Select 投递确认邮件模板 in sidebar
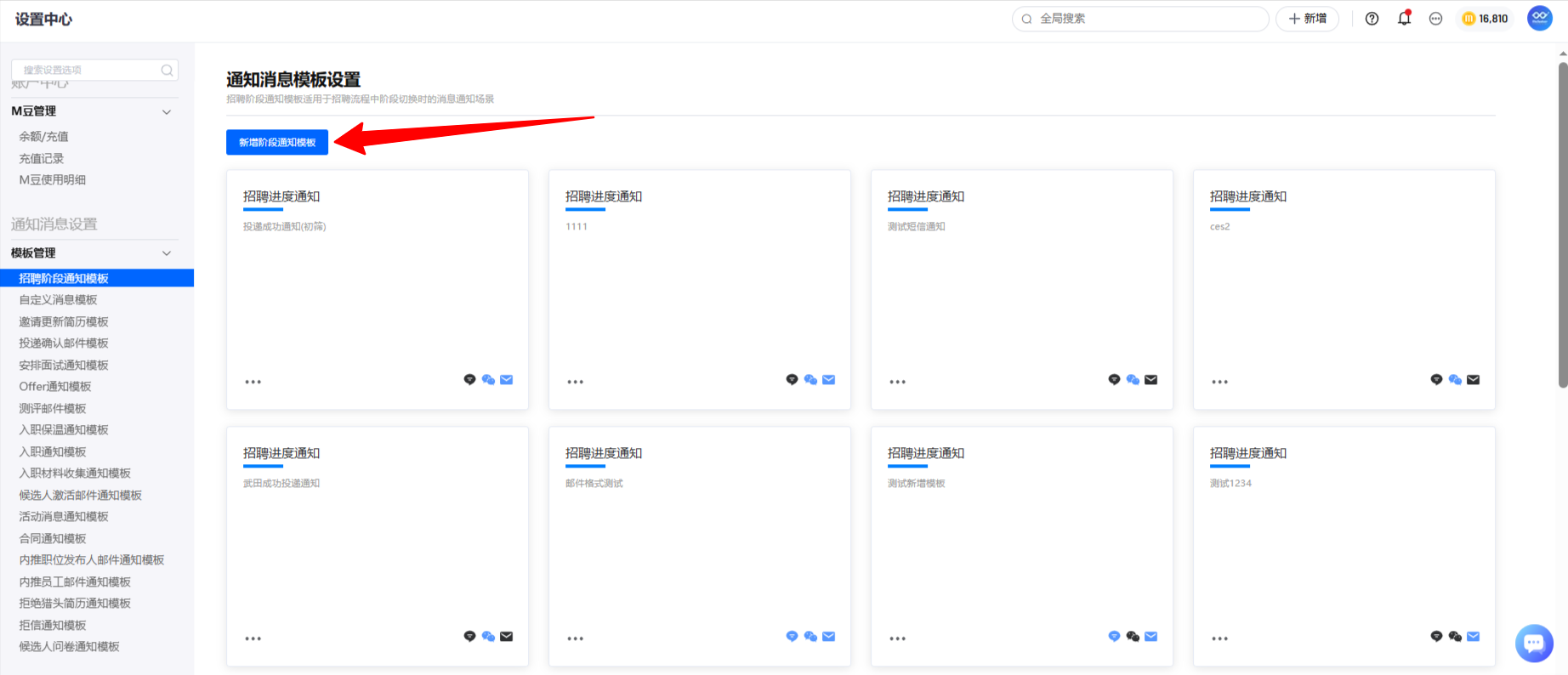Image resolution: width=1568 pixels, height=675 pixels. coord(64,343)
